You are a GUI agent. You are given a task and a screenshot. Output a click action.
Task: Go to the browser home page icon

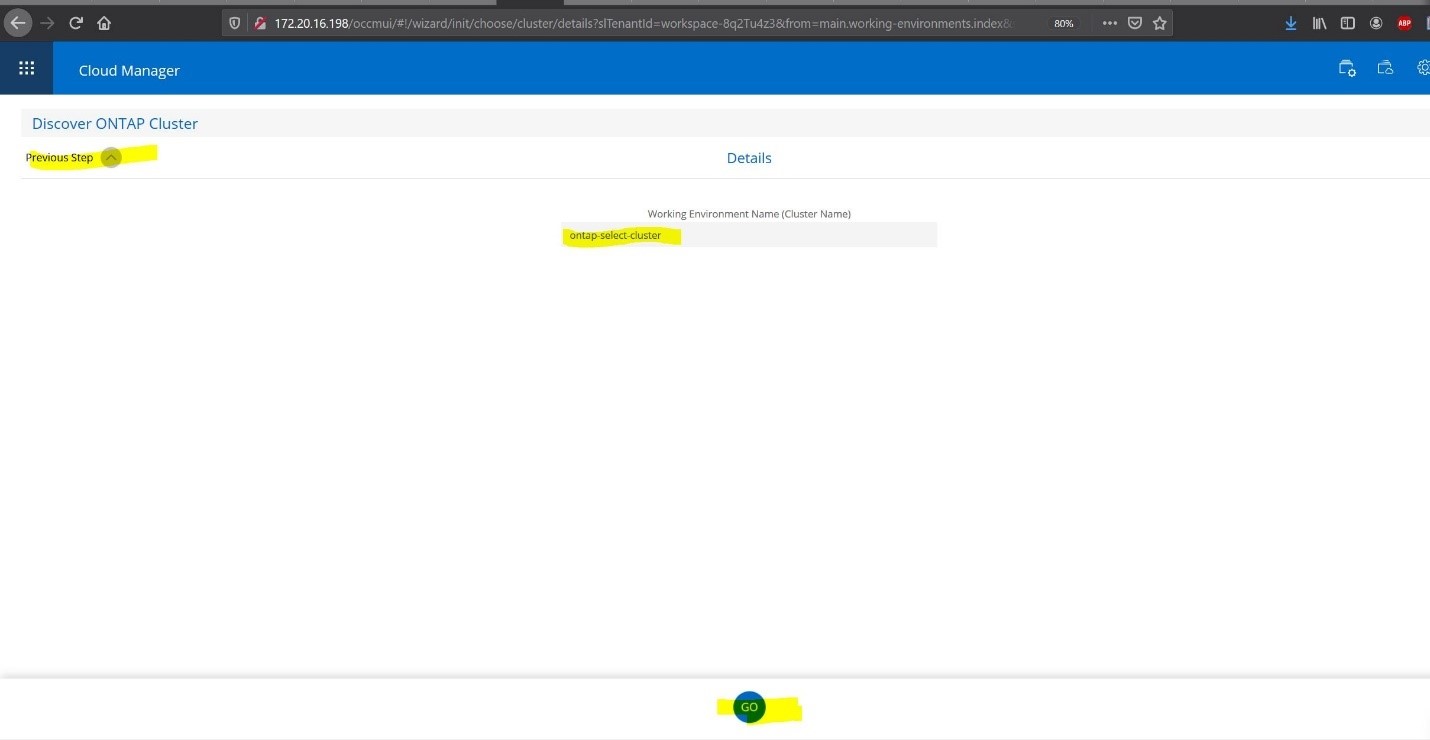pyautogui.click(x=104, y=22)
